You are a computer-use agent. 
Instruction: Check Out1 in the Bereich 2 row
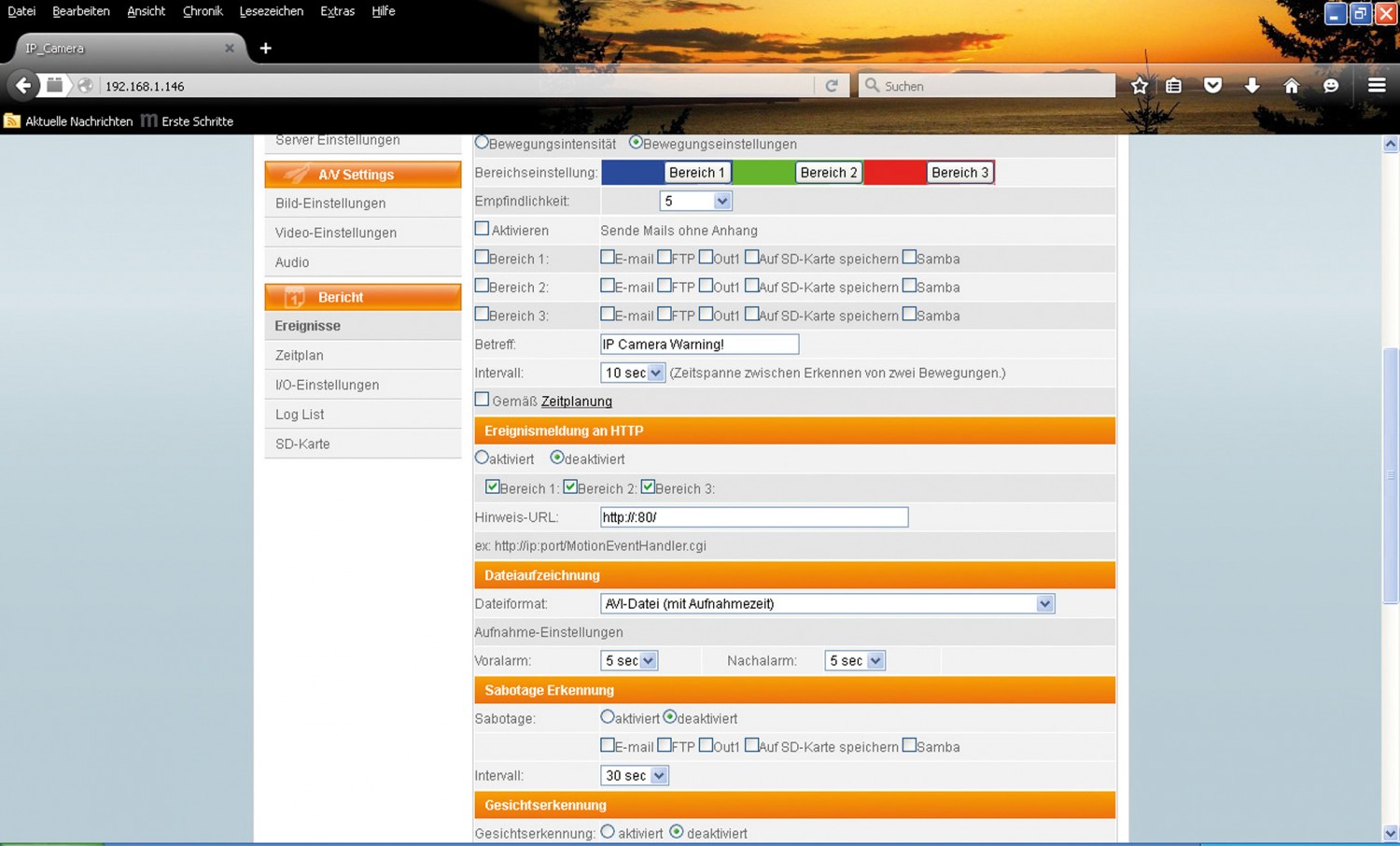tap(706, 286)
